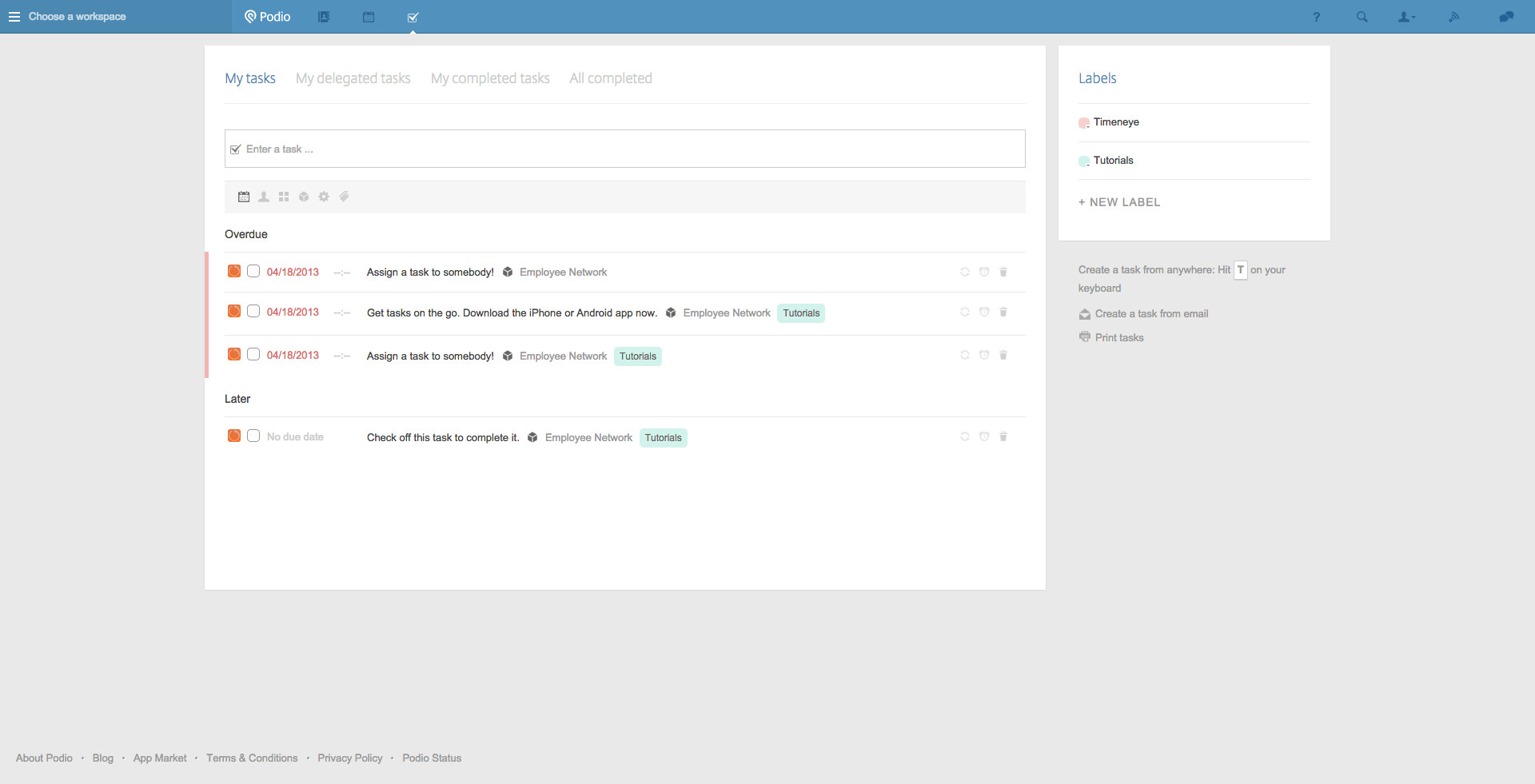Open the gear options in task toolbar
This screenshot has width=1535, height=784.
click(x=324, y=197)
